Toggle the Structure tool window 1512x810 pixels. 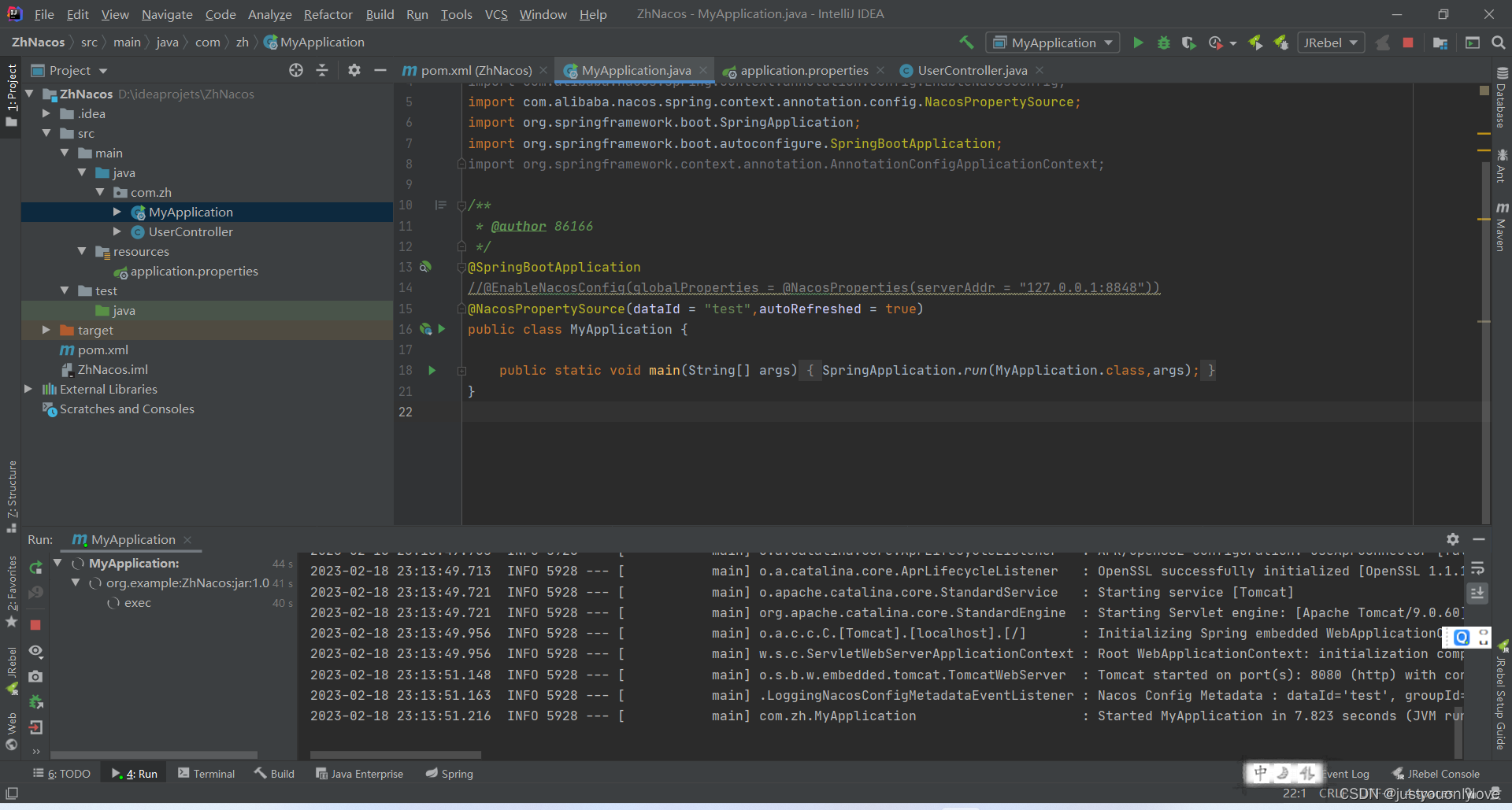click(x=11, y=496)
